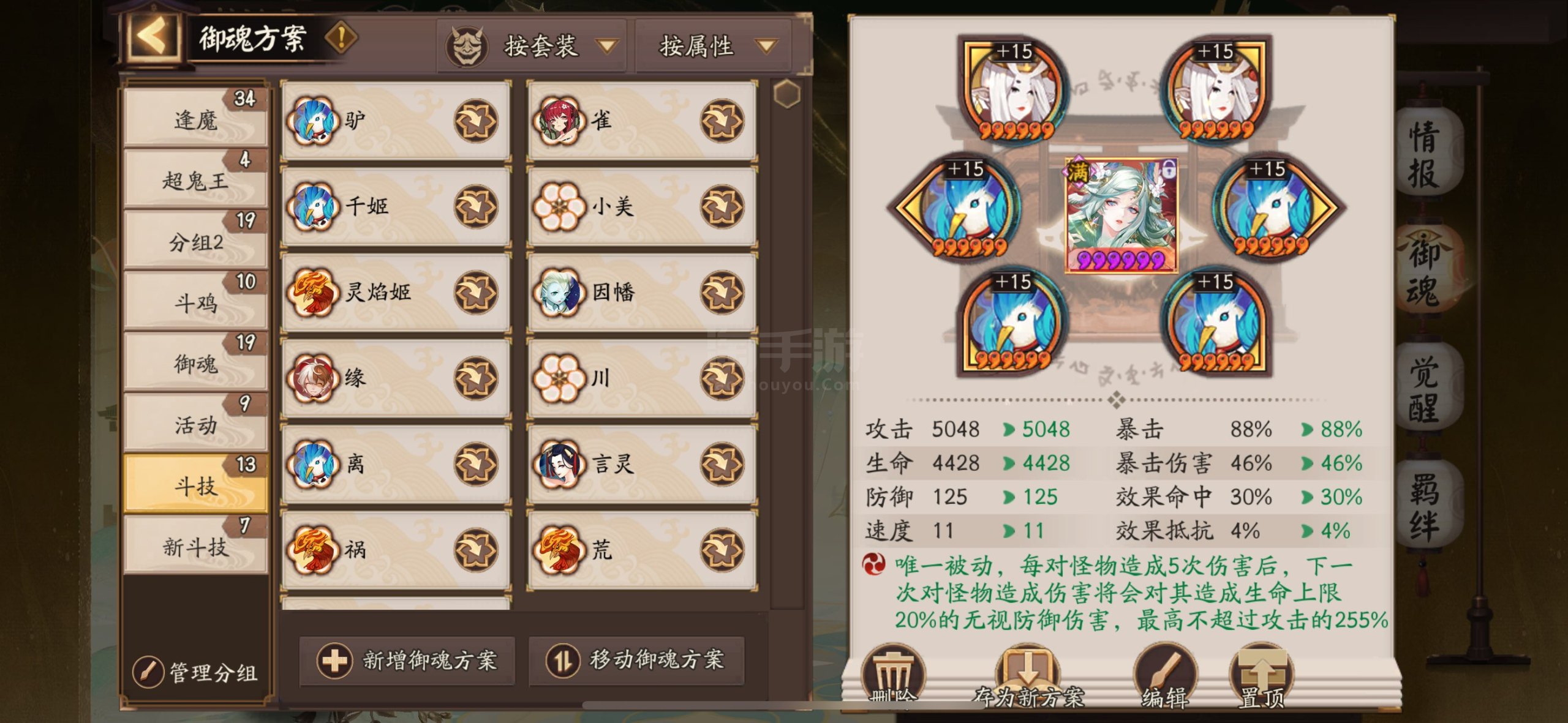This screenshot has height=723, width=1568.
Task: Toggle the lock icon on shikigami portrait
Action: [x=1169, y=168]
